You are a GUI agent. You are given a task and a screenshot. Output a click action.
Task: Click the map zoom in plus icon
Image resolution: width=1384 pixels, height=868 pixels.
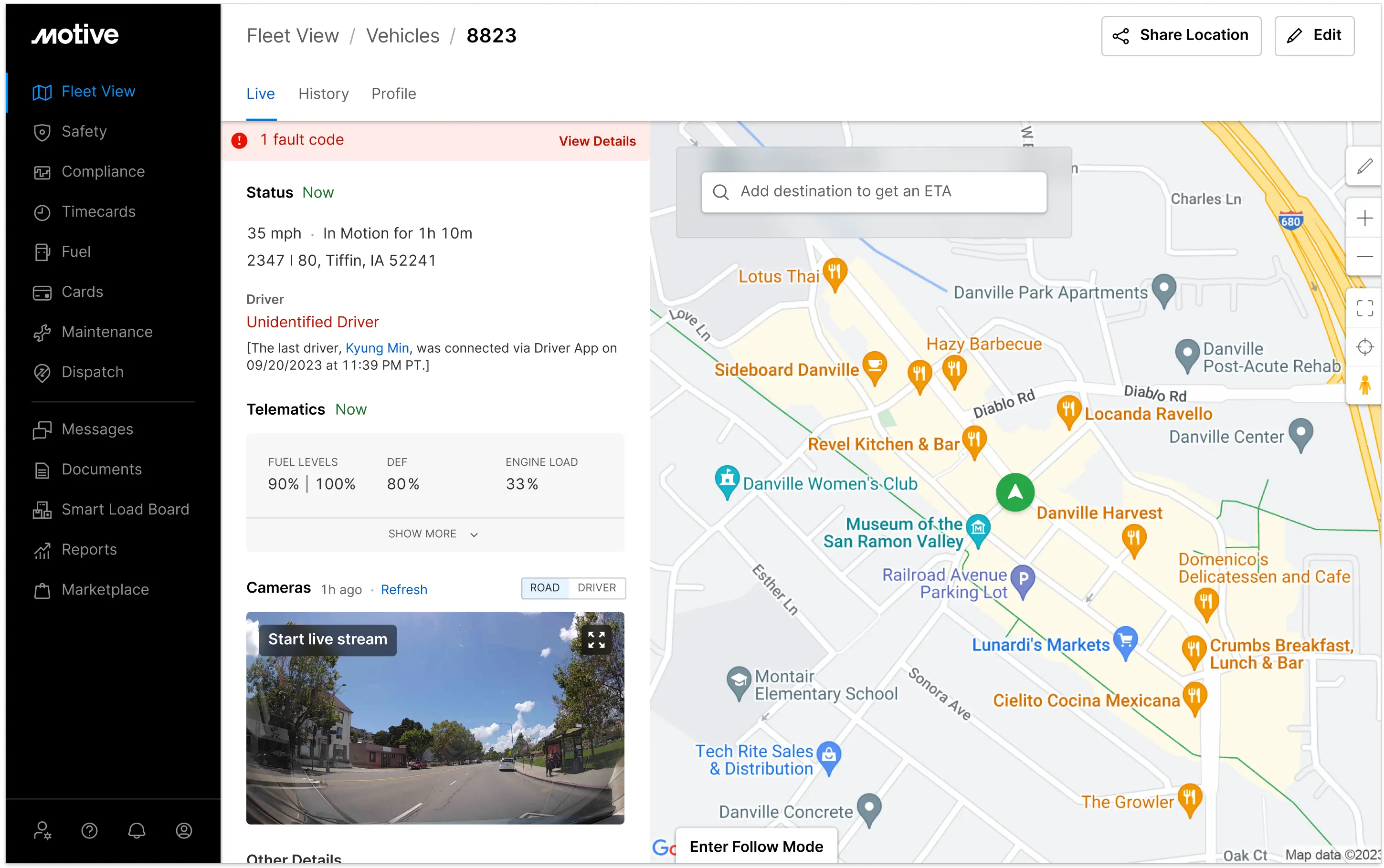click(x=1364, y=218)
